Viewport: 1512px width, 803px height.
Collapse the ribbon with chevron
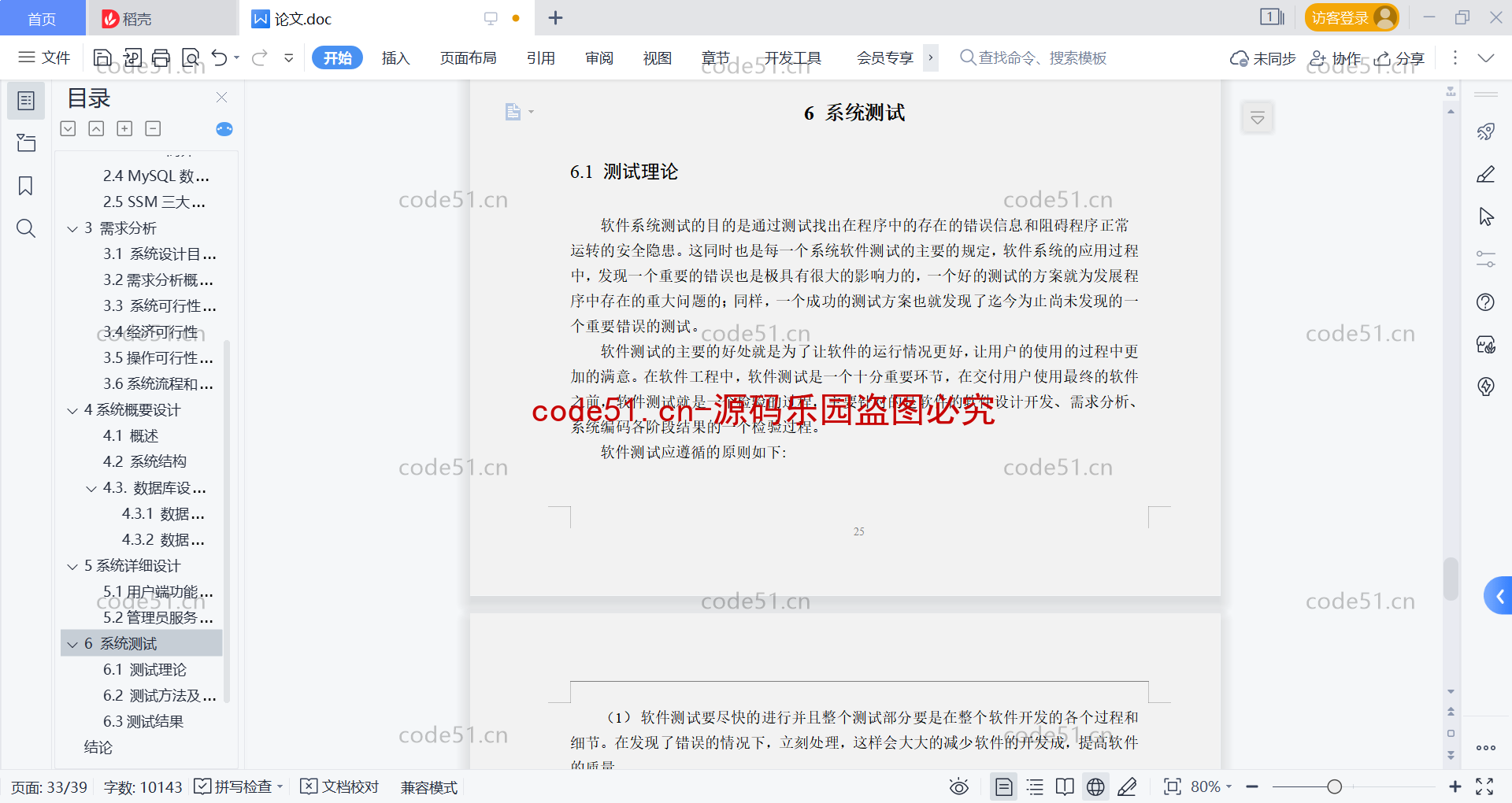[x=1486, y=57]
